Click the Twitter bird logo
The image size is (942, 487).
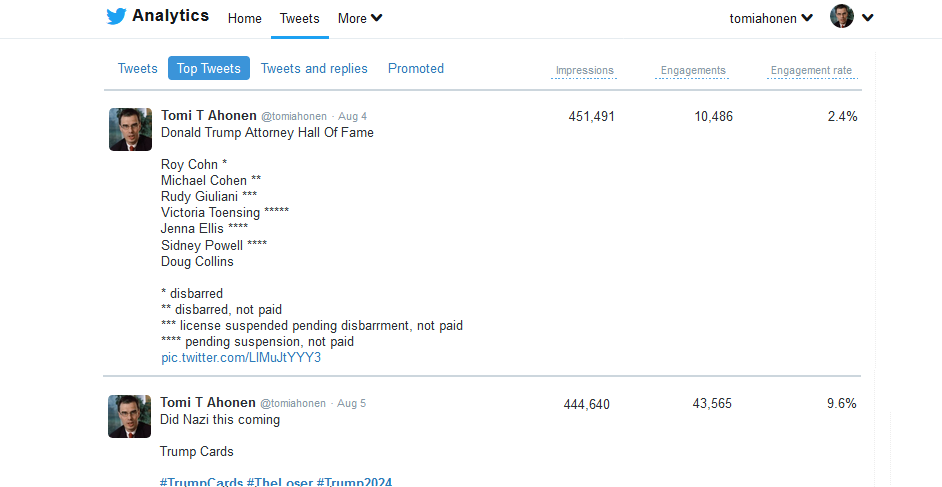coord(116,16)
